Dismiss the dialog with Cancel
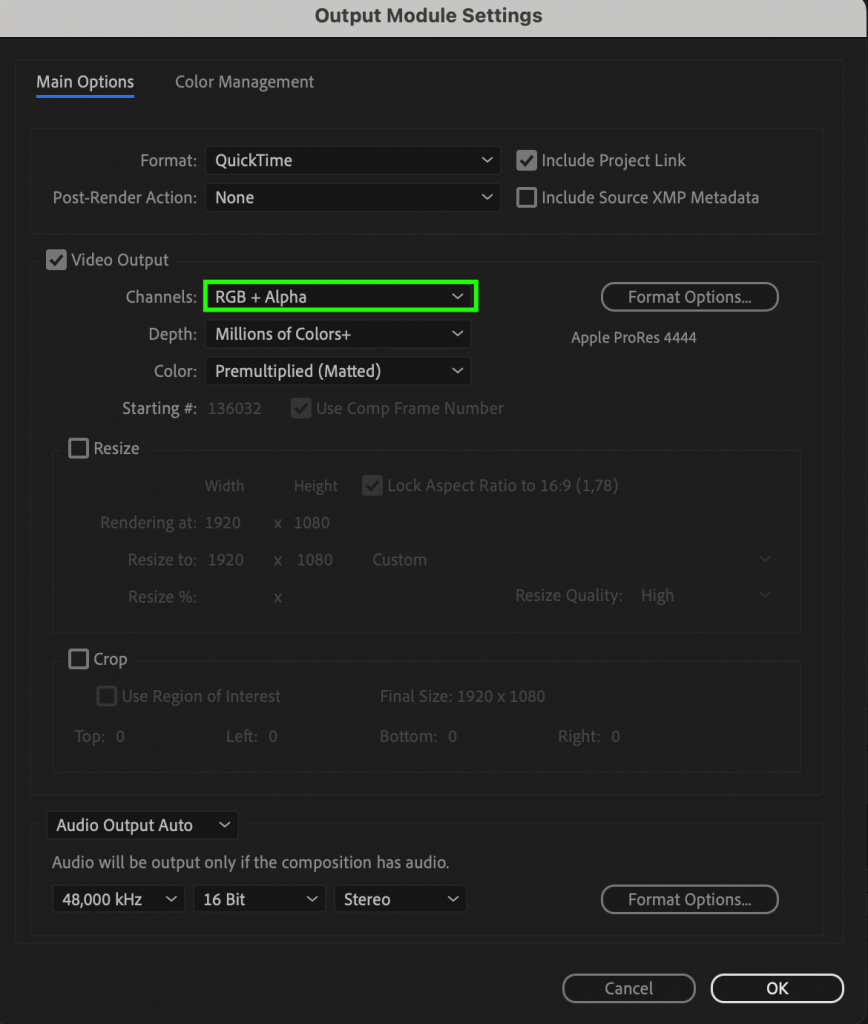868x1024 pixels. coord(628,988)
